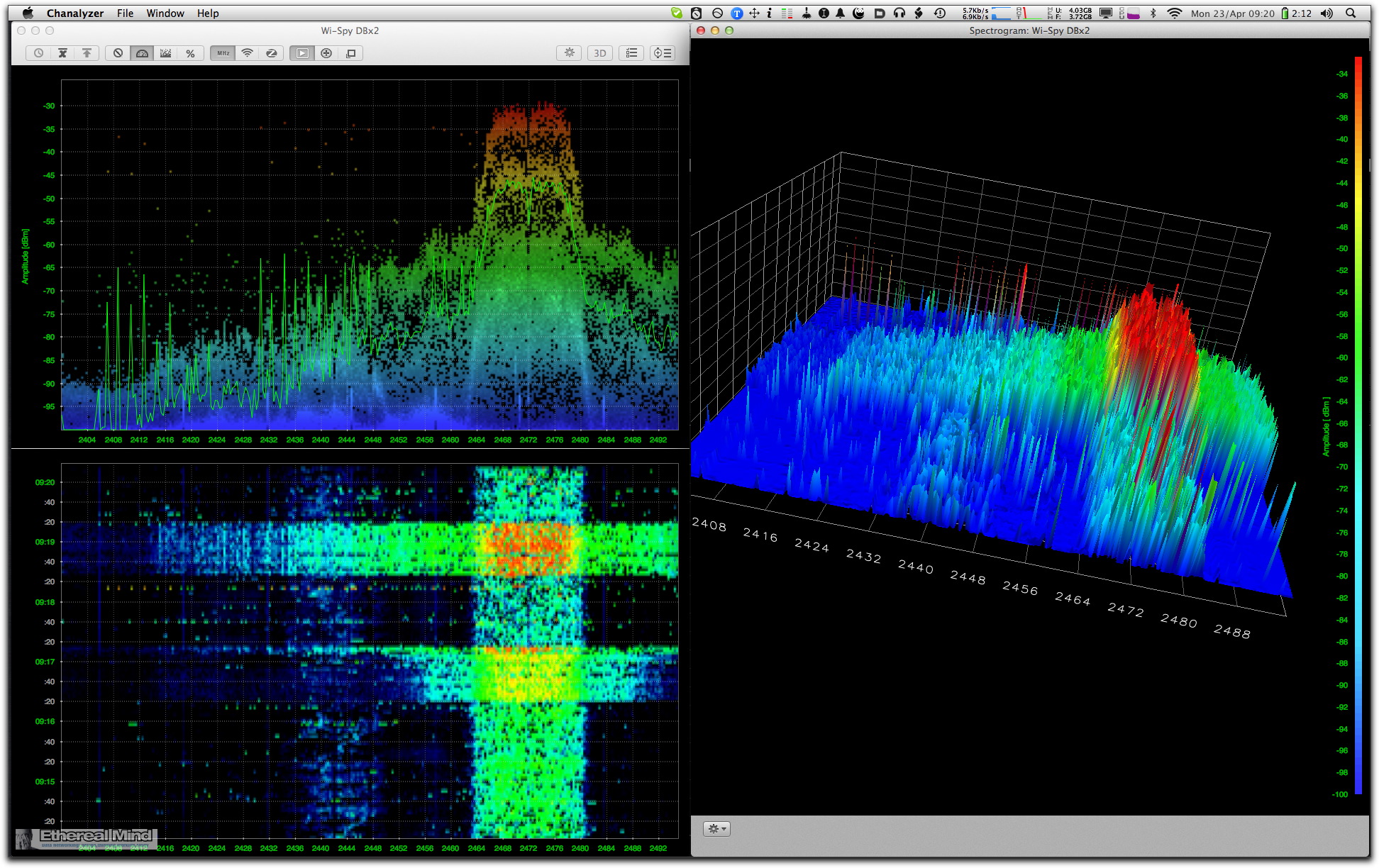1379x868 pixels.
Task: Toggle the percent utilization view button
Action: tap(190, 53)
